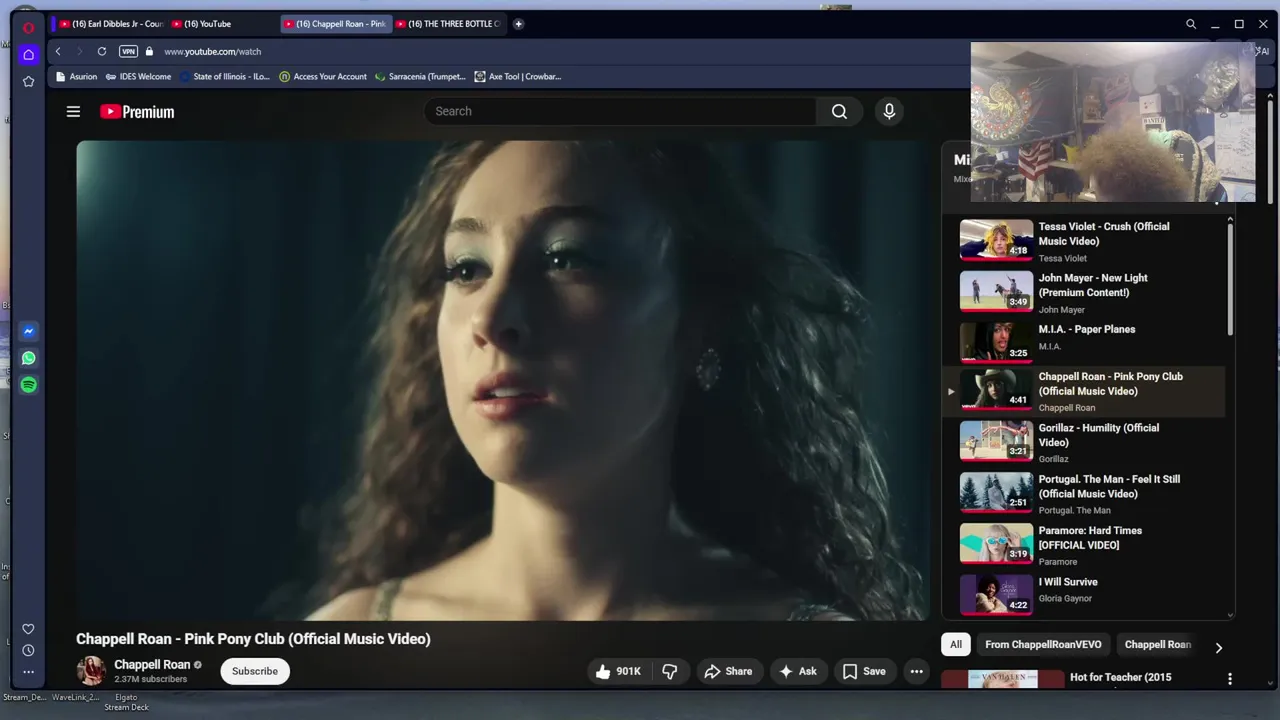Save the video to a playlist
1280x720 pixels.
(x=864, y=671)
